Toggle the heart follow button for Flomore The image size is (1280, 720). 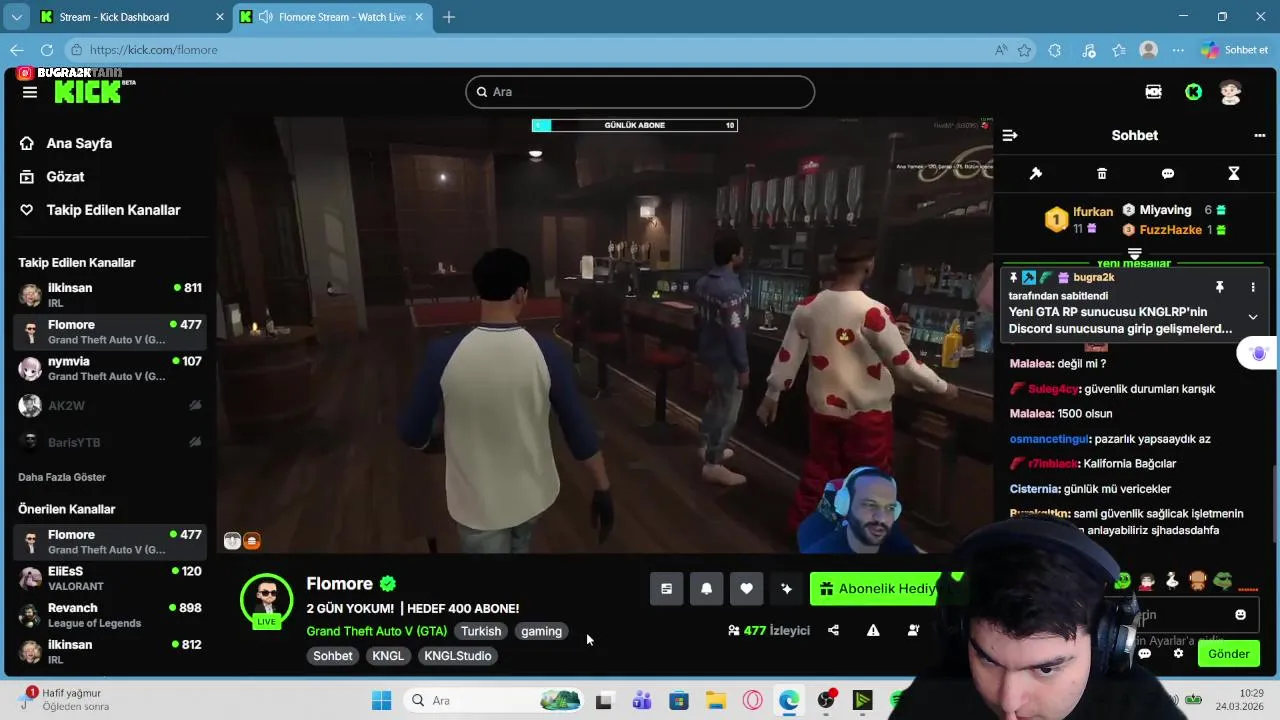747,589
